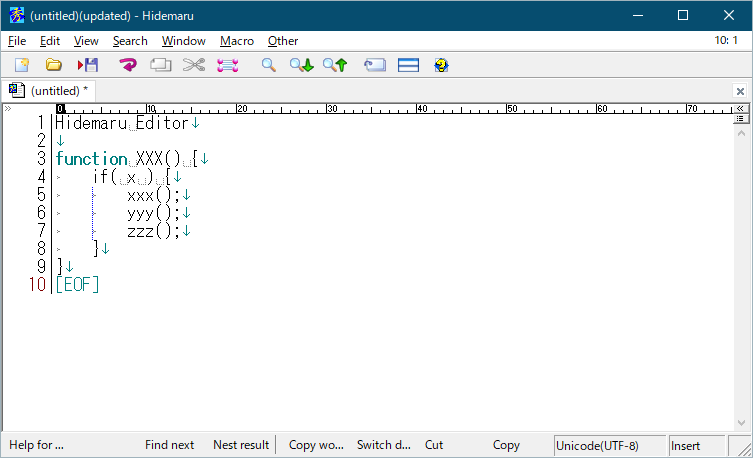Click the scrollbar up arrow

(x=741, y=133)
